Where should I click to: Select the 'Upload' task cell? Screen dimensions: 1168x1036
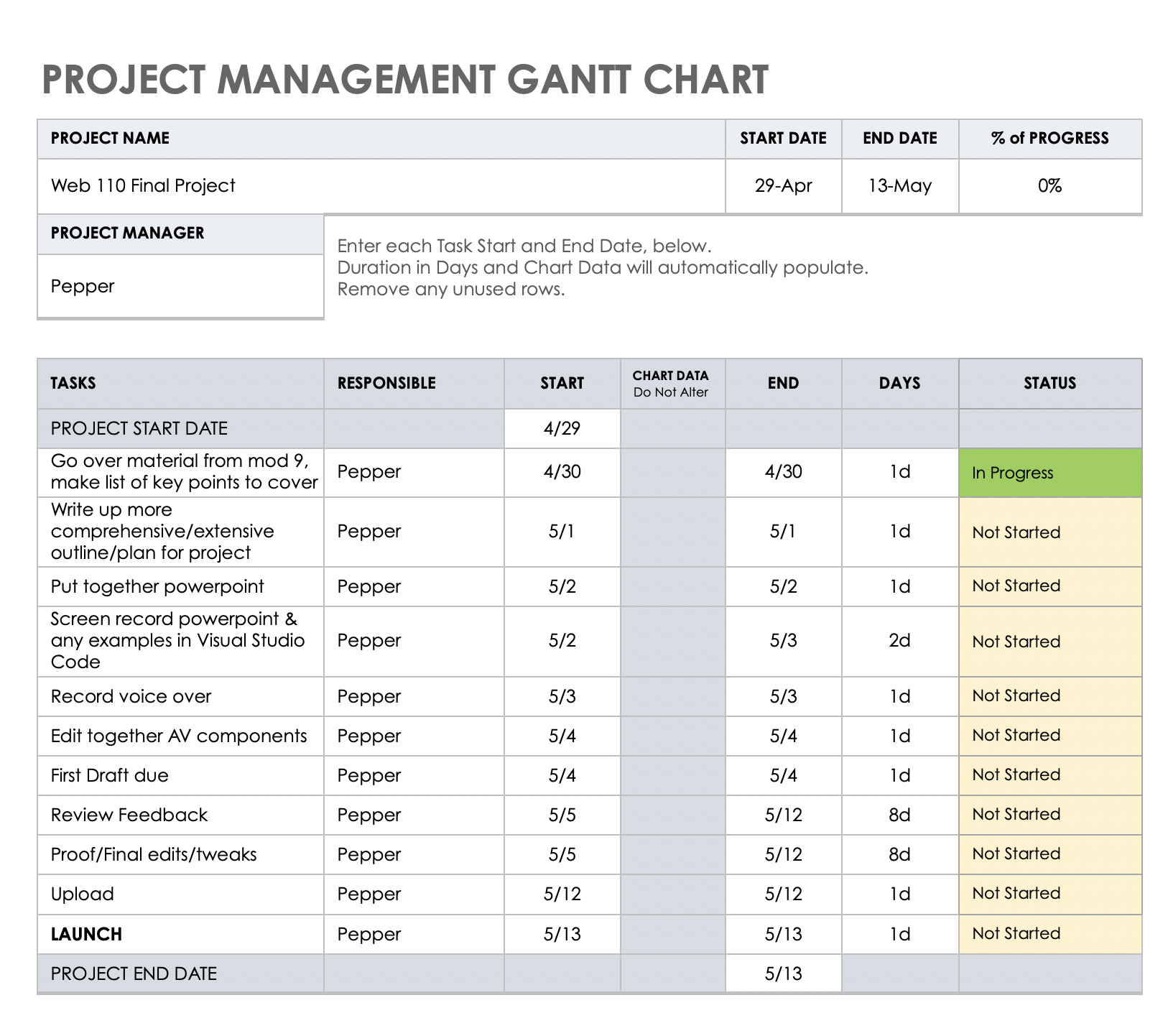tap(180, 894)
